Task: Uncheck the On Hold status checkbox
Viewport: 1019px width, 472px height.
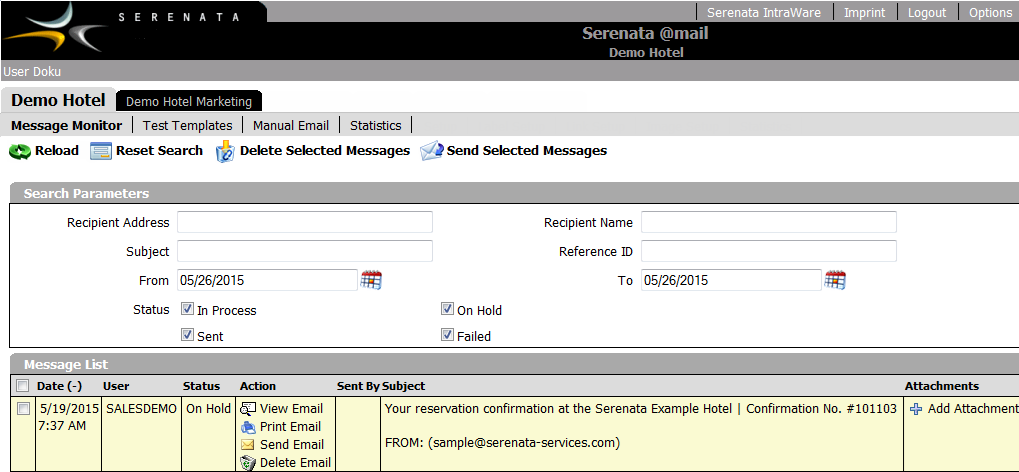Action: click(447, 309)
